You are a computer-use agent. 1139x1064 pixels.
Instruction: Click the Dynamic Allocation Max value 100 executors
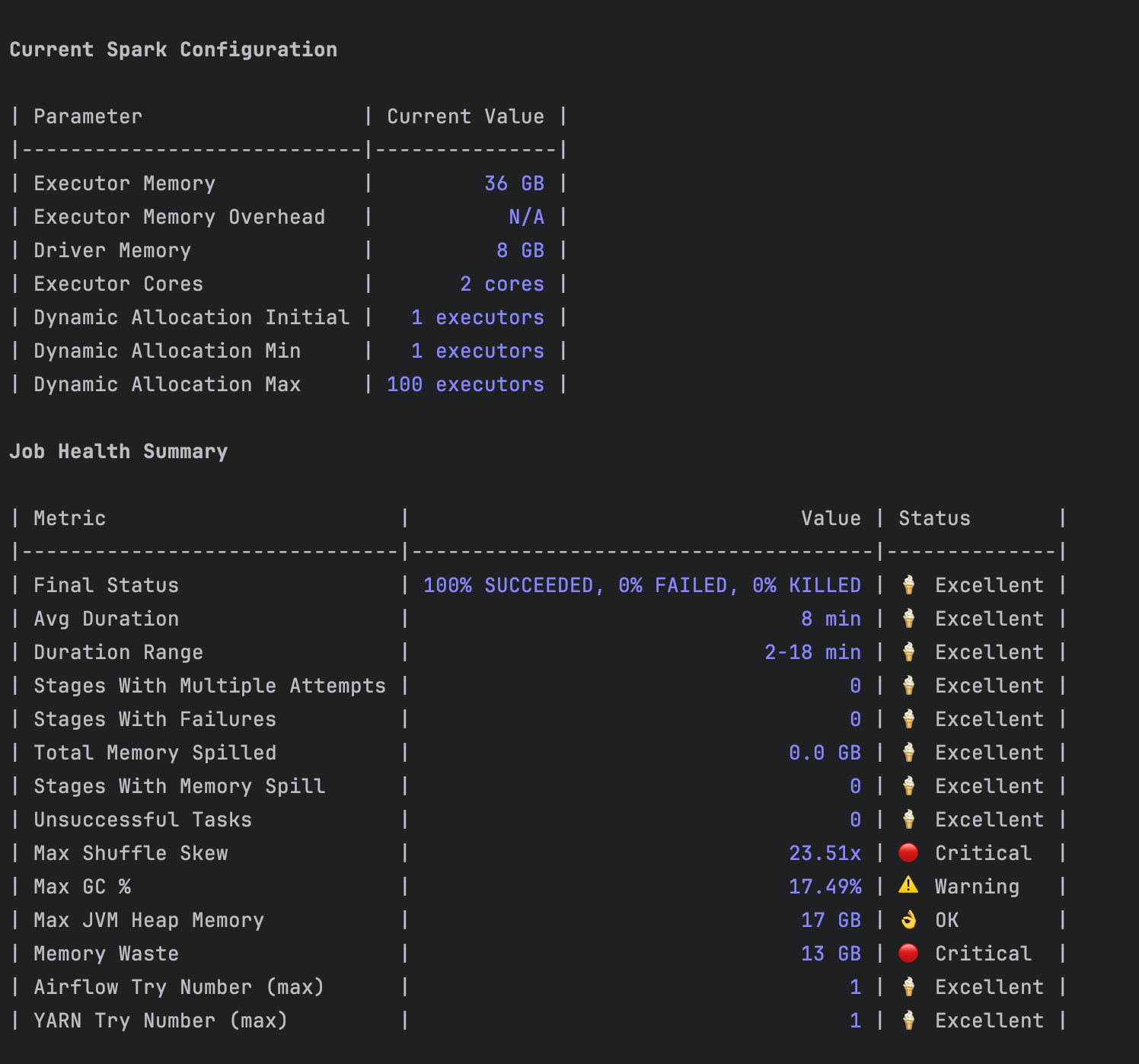tap(464, 384)
